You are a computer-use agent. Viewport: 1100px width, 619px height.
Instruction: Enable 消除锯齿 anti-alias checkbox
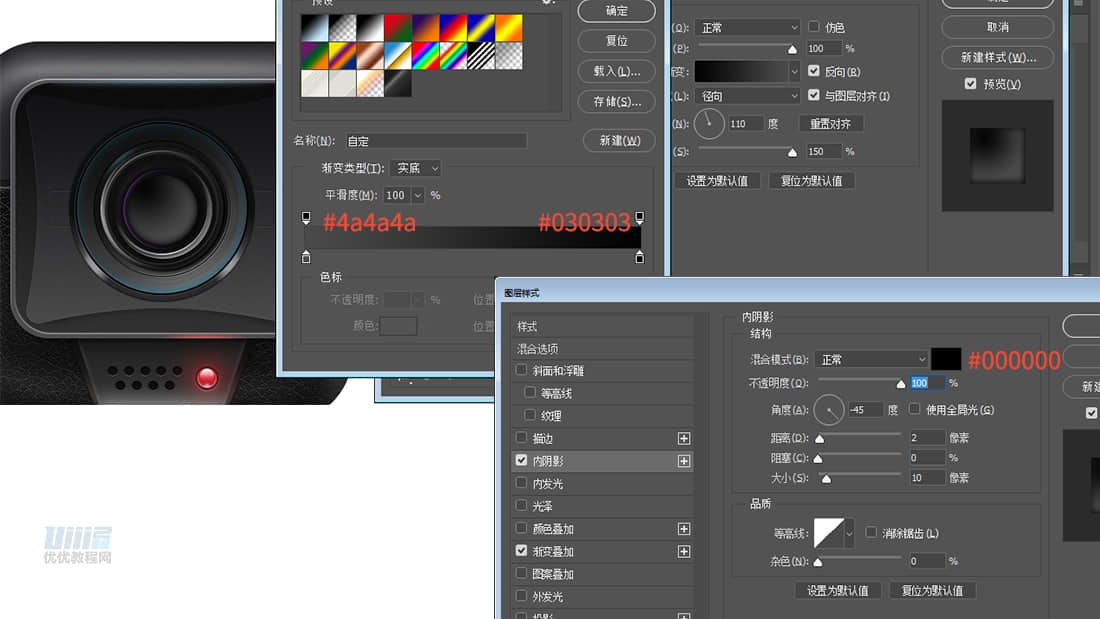coord(871,533)
